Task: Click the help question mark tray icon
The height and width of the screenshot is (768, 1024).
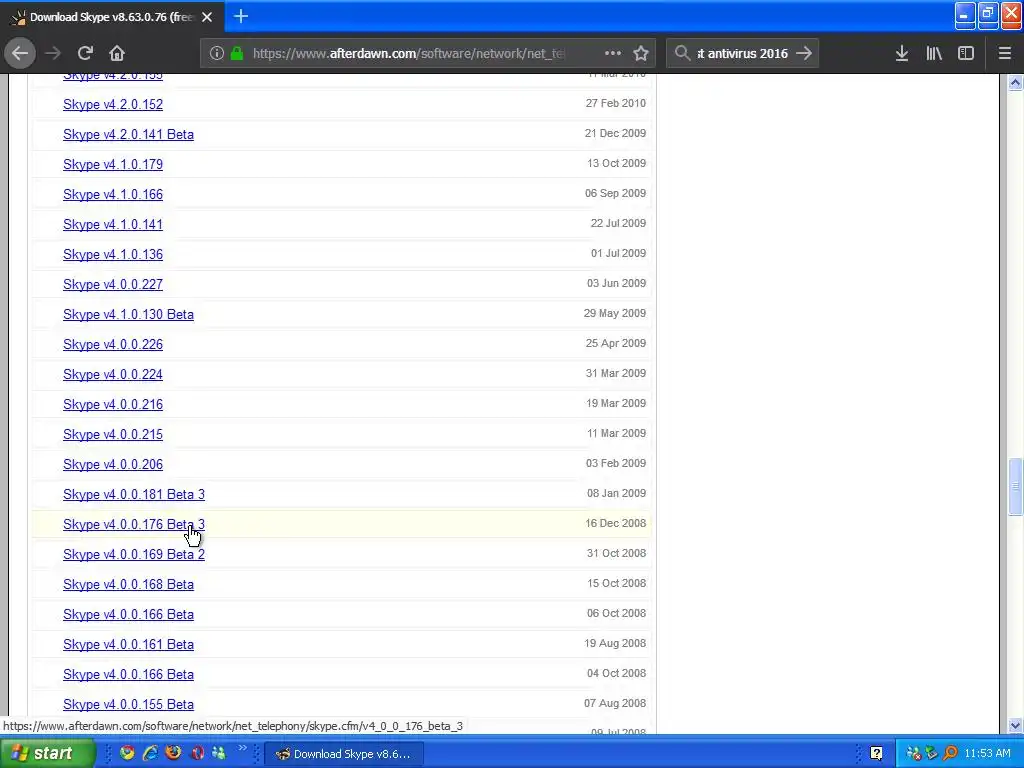Action: coord(876,754)
